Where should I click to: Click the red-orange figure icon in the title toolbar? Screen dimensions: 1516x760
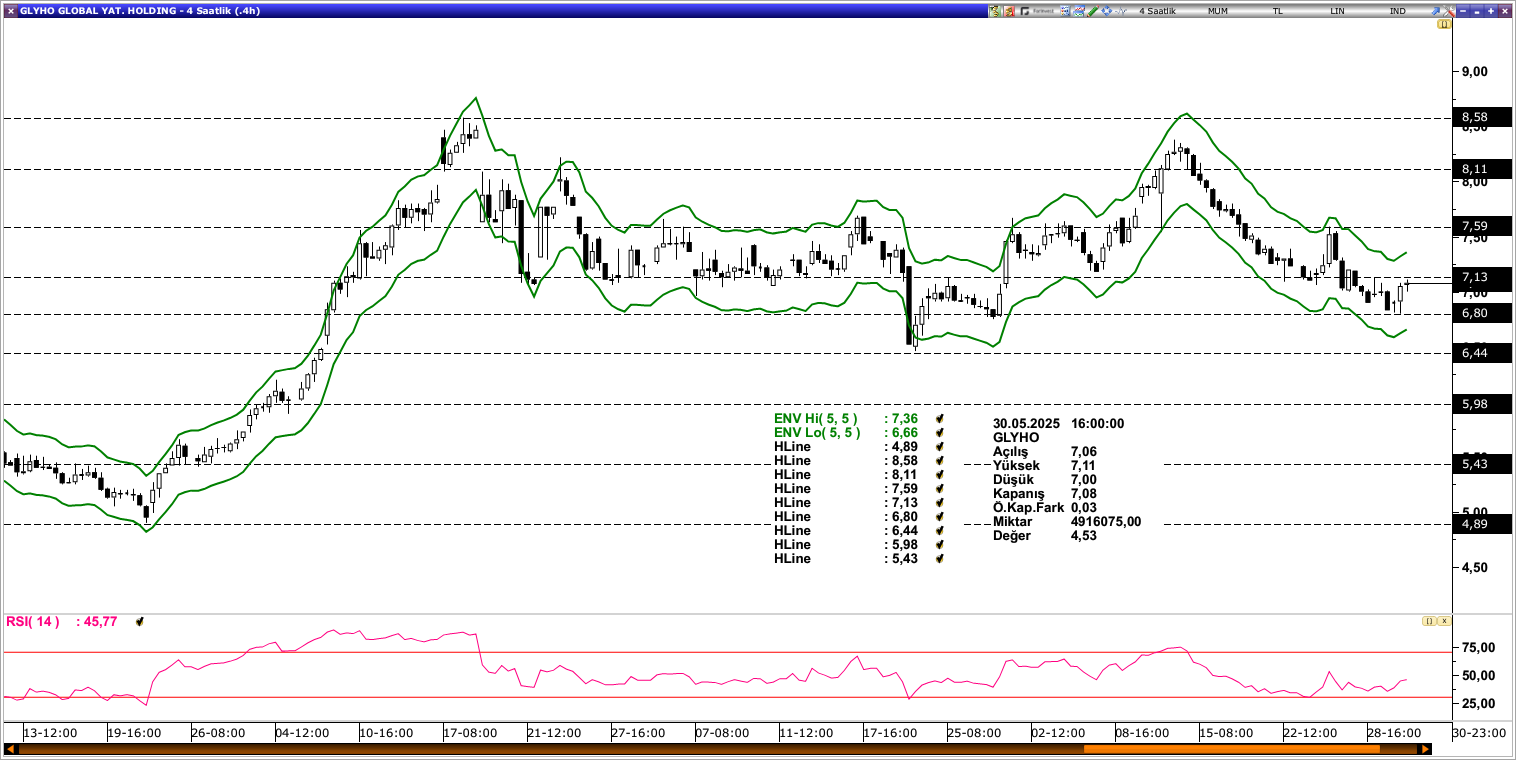coord(1009,11)
